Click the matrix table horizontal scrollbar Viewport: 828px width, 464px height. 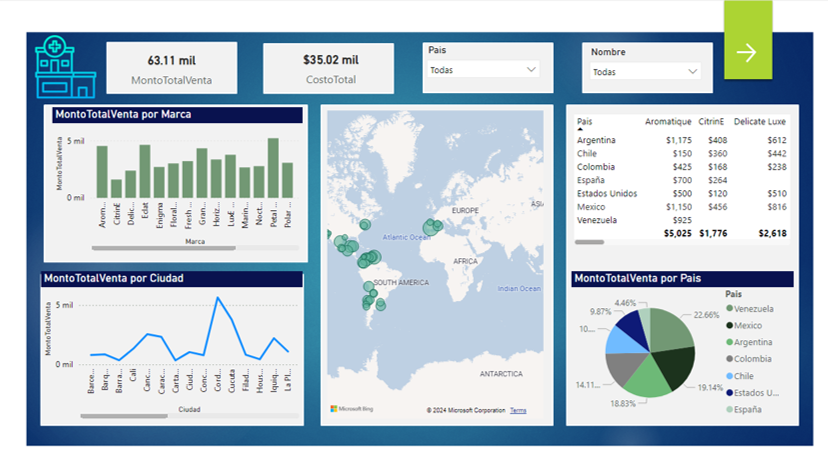tap(589, 242)
